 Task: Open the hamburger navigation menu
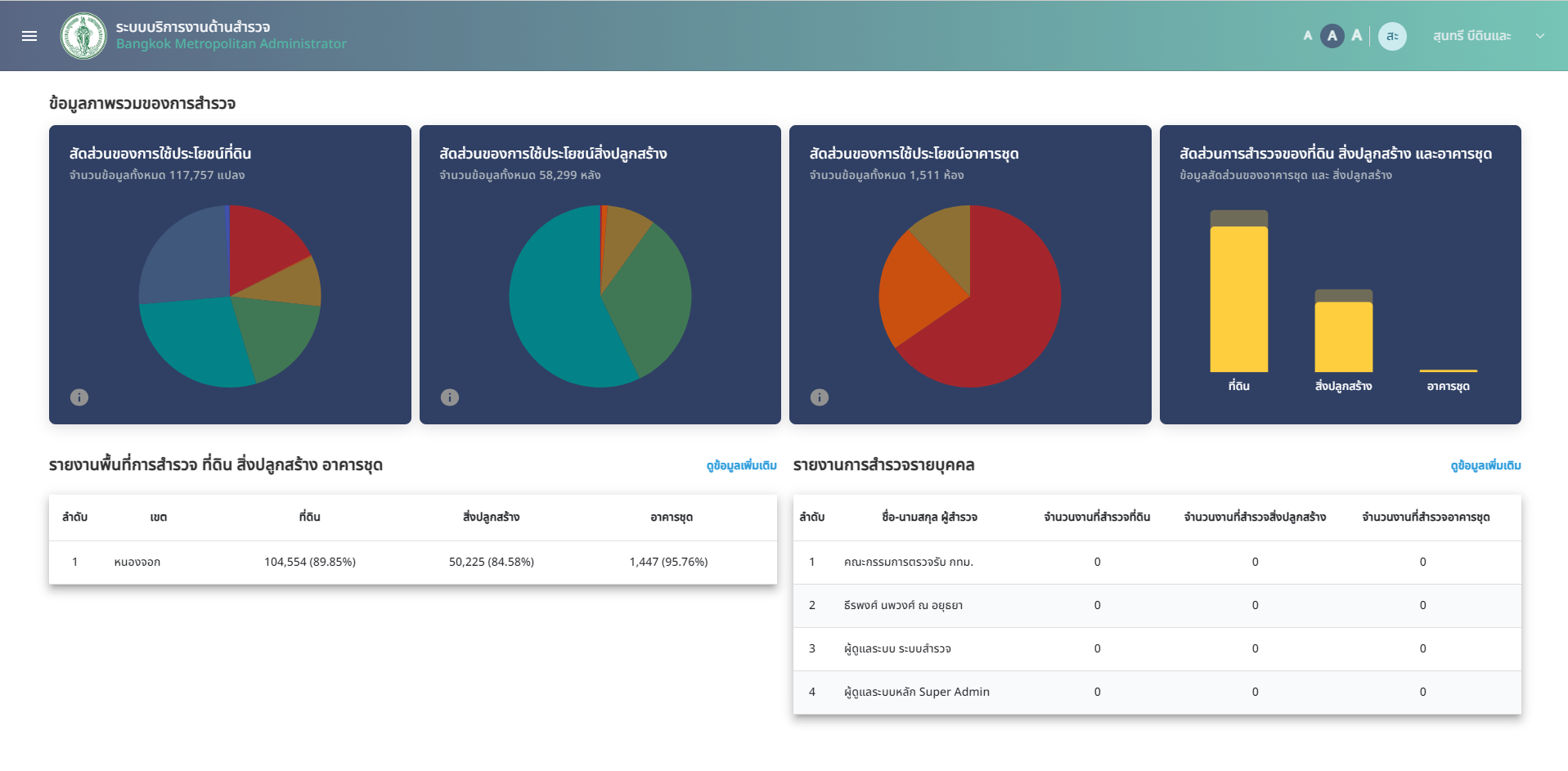[29, 36]
